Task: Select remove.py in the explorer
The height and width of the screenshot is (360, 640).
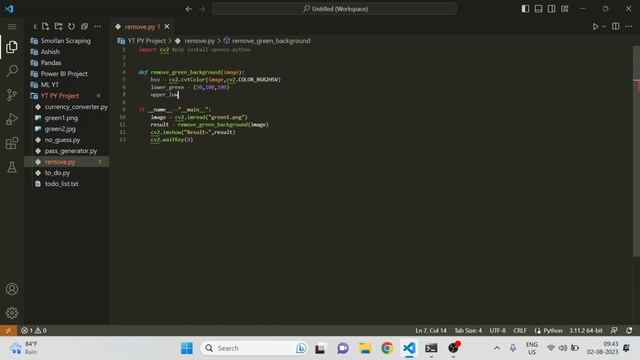Action: 66,162
